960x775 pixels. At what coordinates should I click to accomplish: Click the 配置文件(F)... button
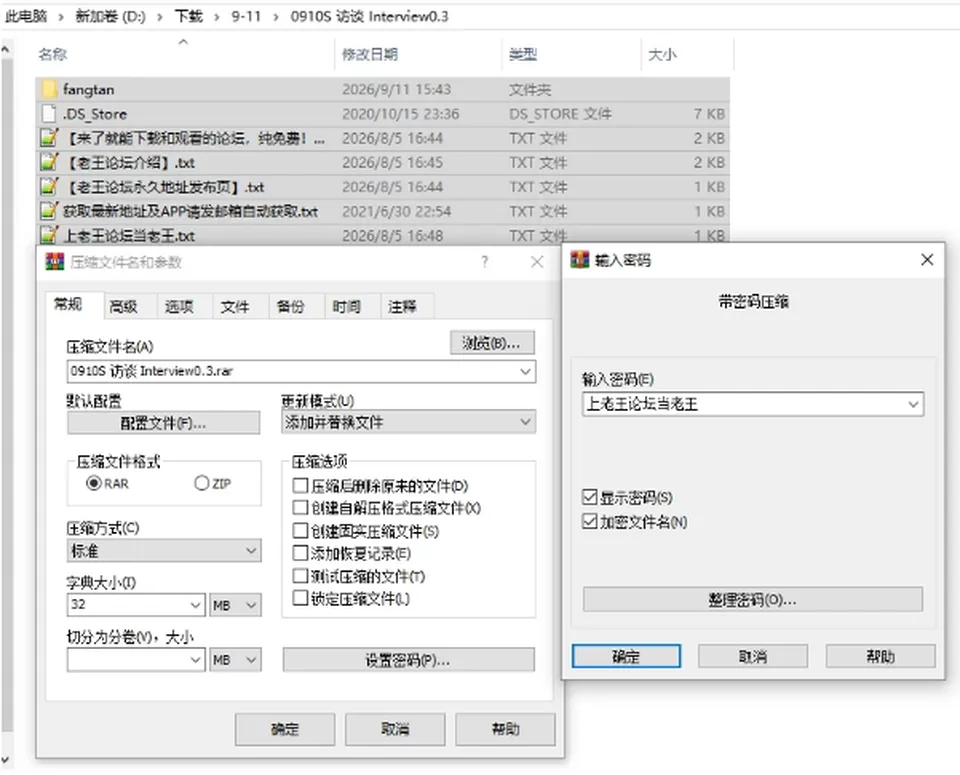[163, 423]
